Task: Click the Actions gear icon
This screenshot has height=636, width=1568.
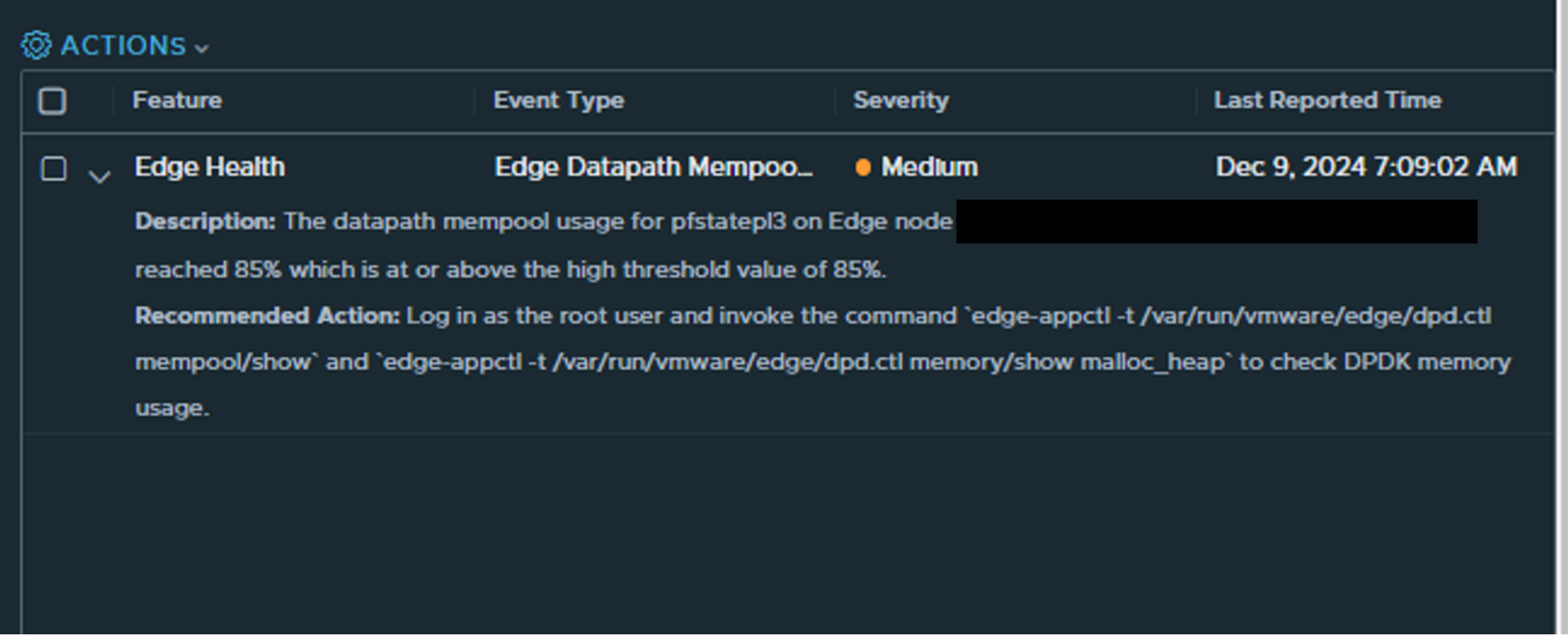Action: [36, 46]
